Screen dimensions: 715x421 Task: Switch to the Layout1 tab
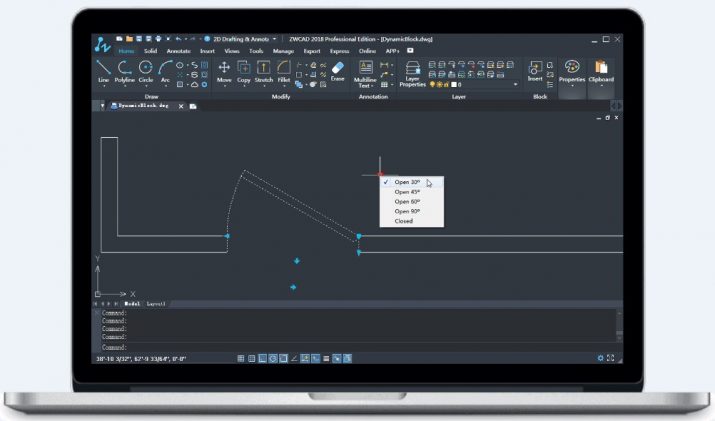click(156, 303)
